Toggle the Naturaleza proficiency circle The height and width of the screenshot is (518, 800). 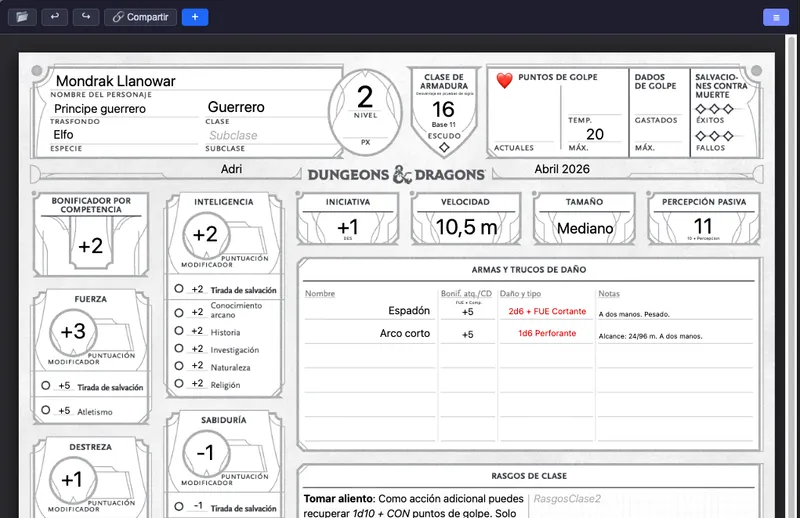179,366
